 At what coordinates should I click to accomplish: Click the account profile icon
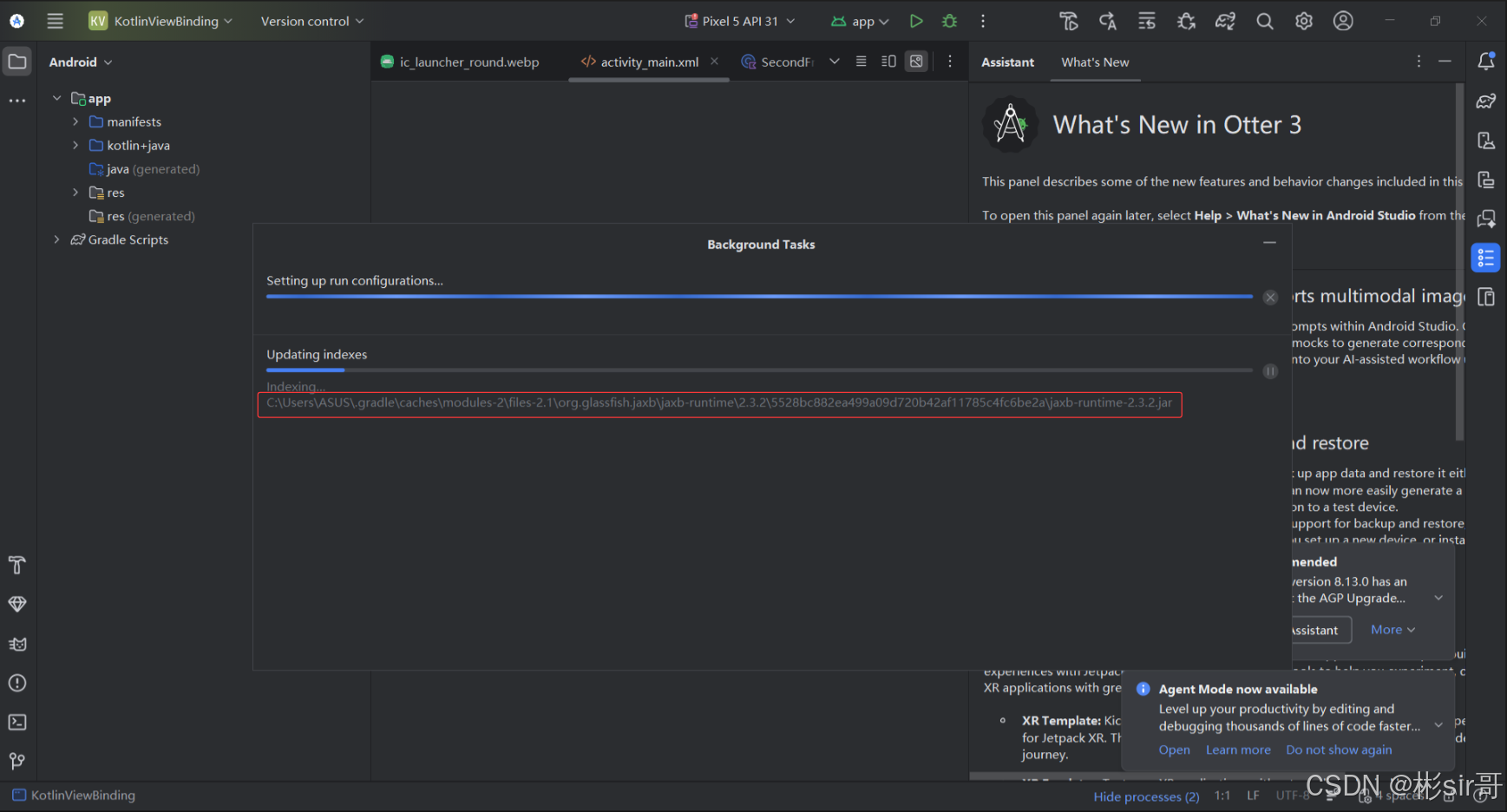1343,21
